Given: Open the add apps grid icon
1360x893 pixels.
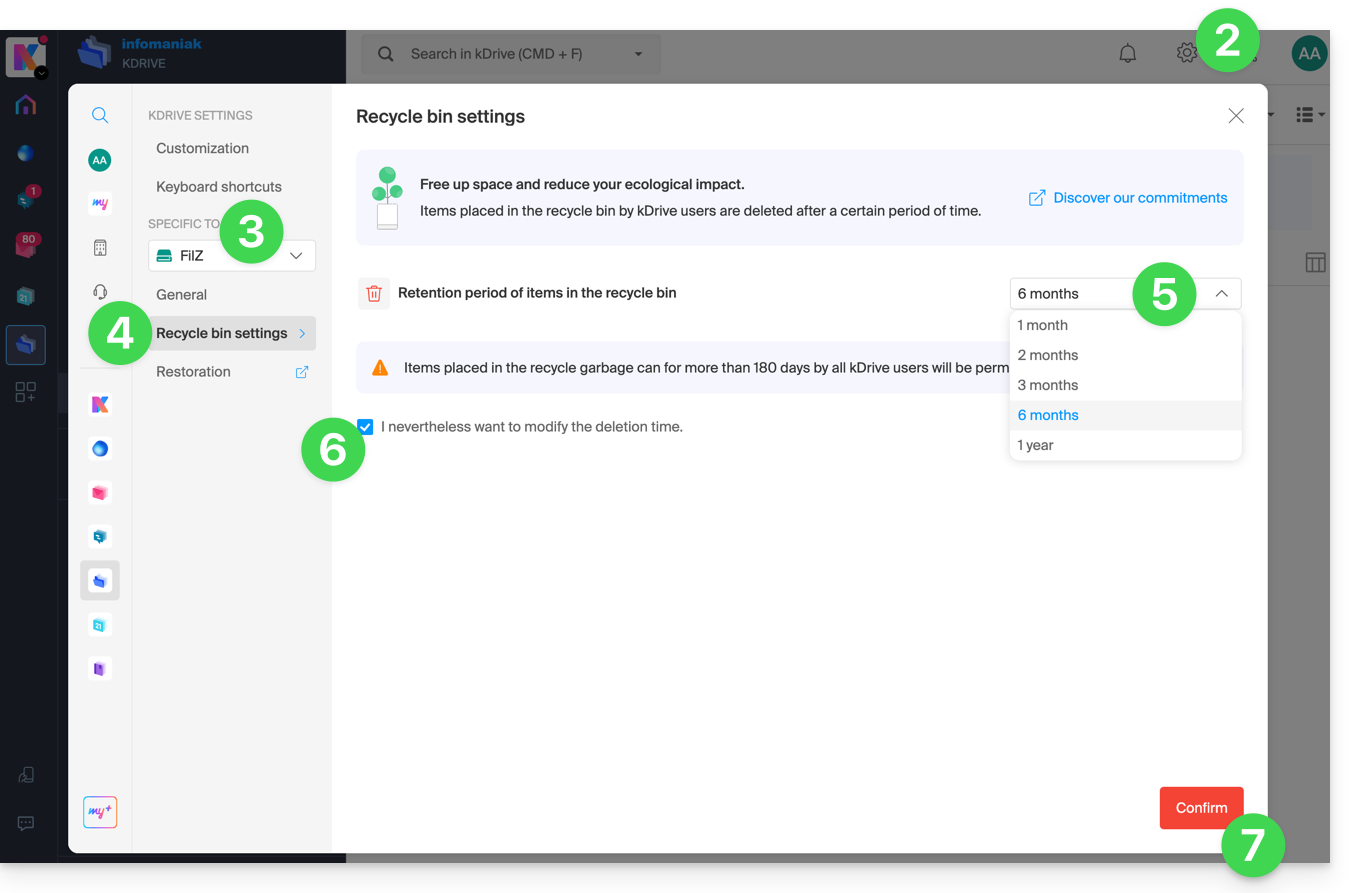Looking at the screenshot, I should [26, 392].
